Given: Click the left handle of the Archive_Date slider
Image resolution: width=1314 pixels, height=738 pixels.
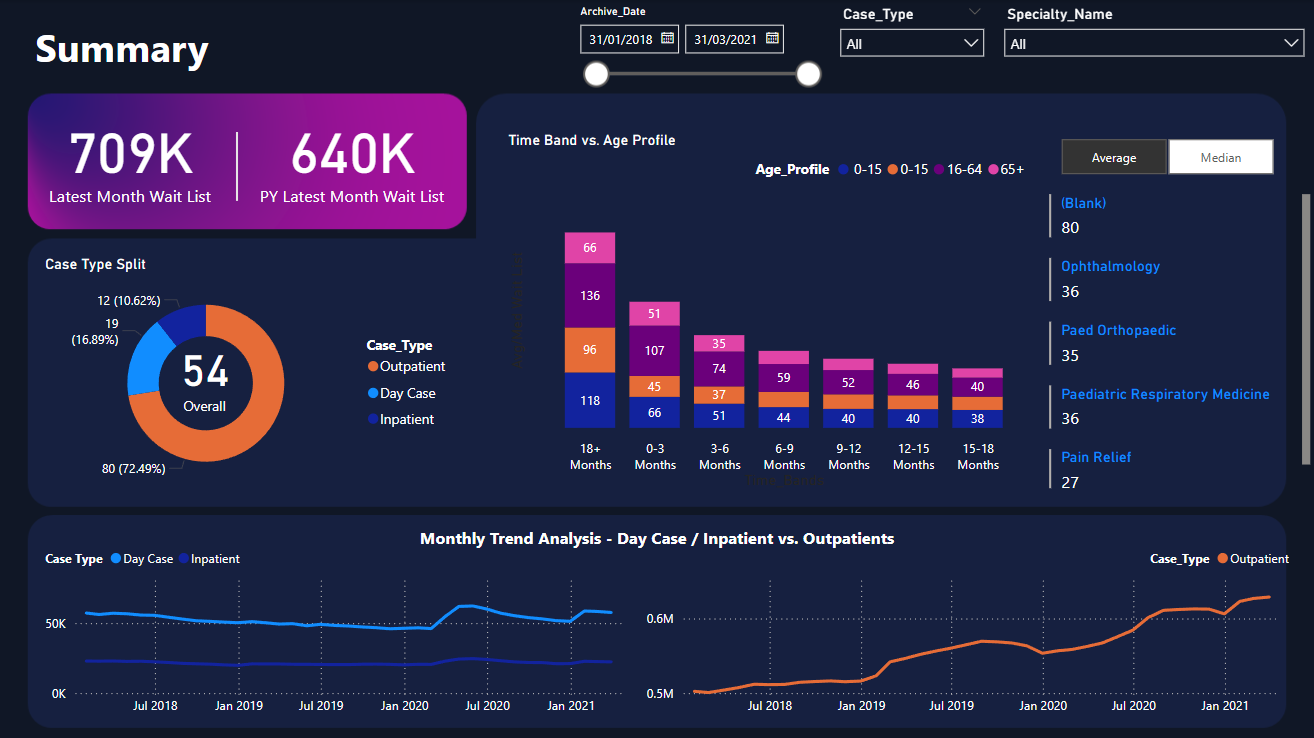Looking at the screenshot, I should [596, 74].
